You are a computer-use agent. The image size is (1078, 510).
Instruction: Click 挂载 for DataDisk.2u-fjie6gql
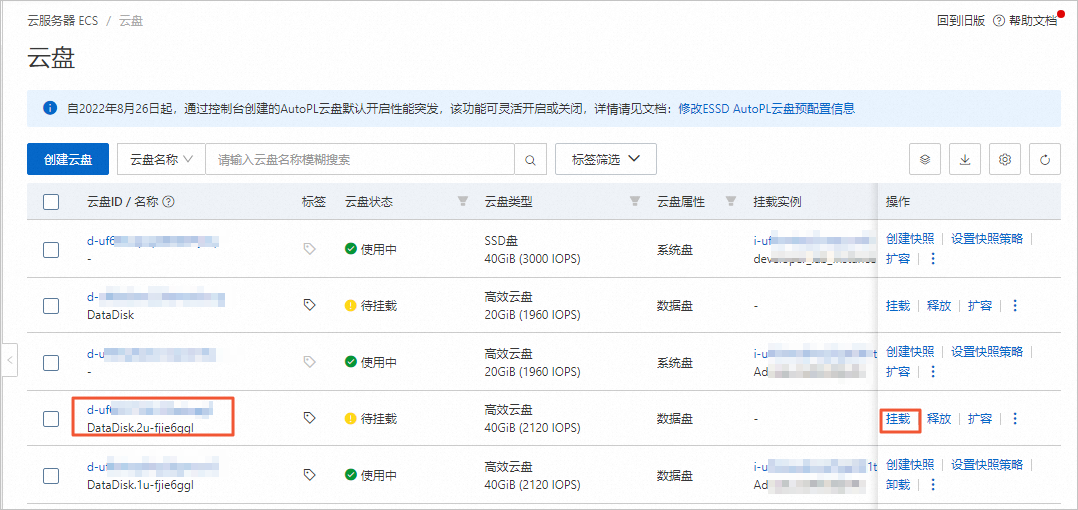899,419
